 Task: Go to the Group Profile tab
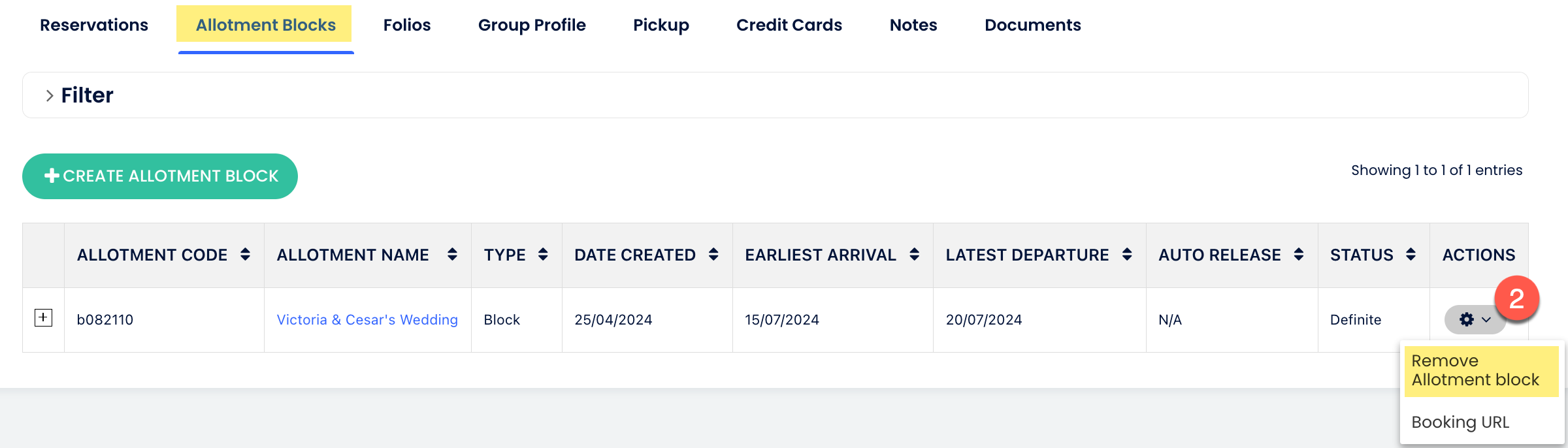click(532, 25)
